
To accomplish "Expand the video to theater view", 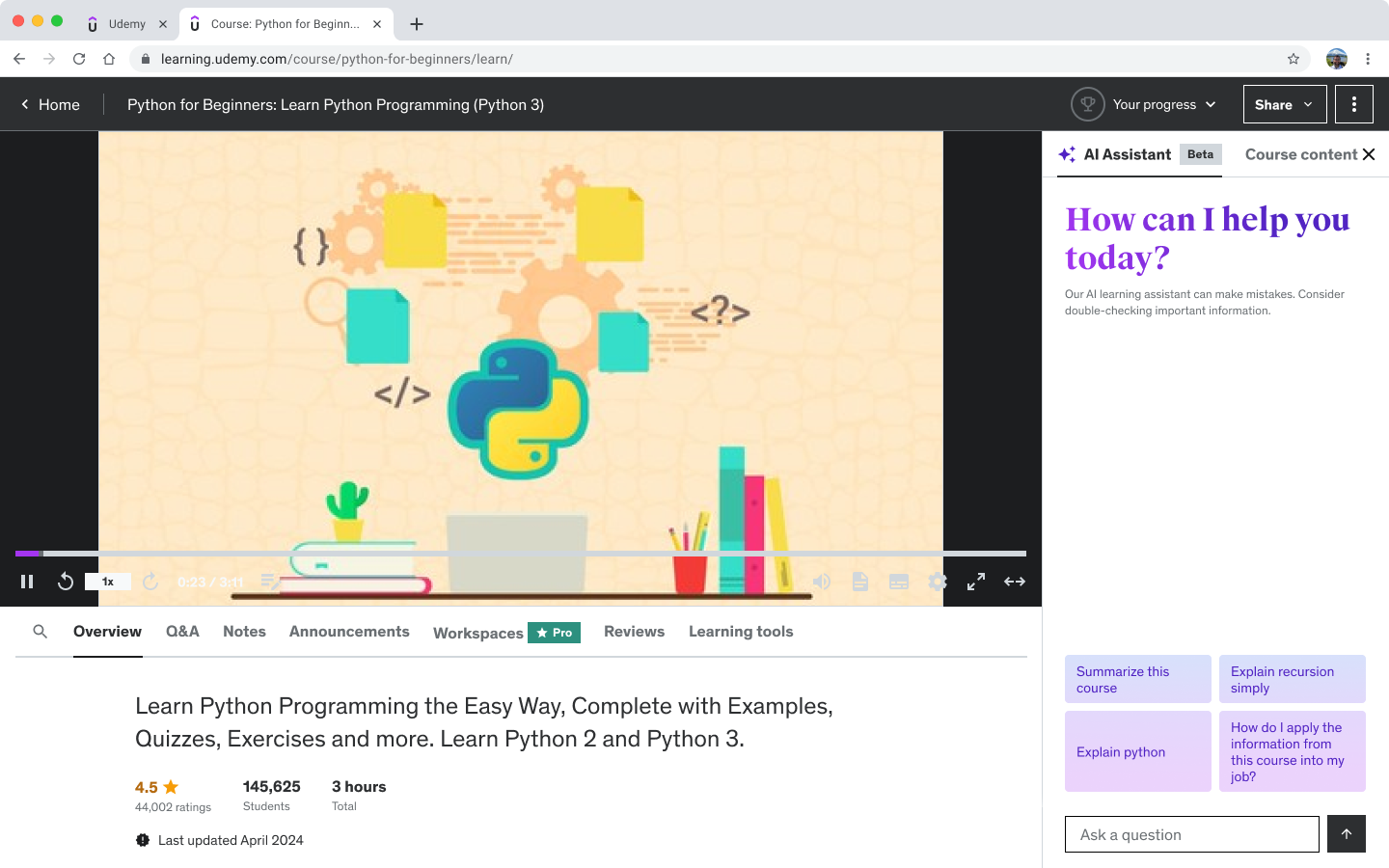I will (1014, 581).
